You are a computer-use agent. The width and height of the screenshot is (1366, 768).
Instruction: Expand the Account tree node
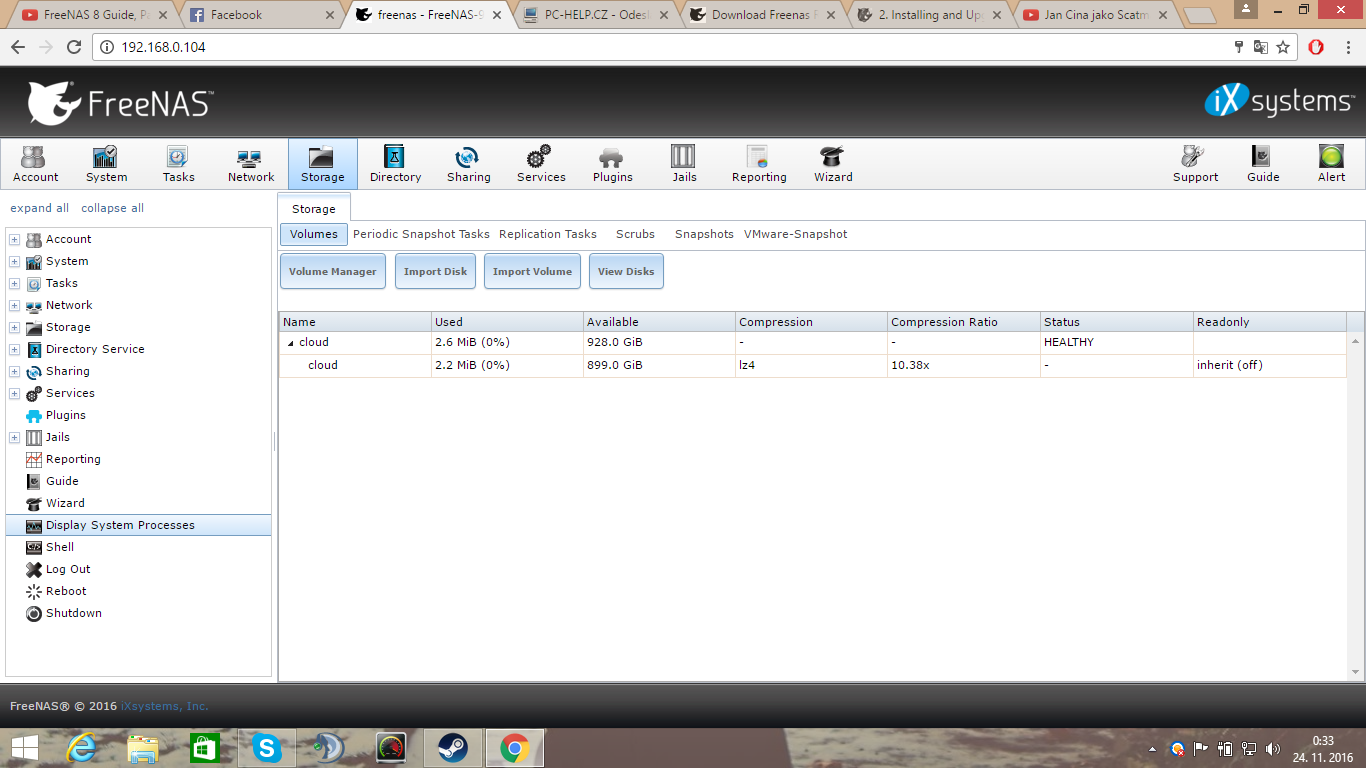(x=14, y=240)
